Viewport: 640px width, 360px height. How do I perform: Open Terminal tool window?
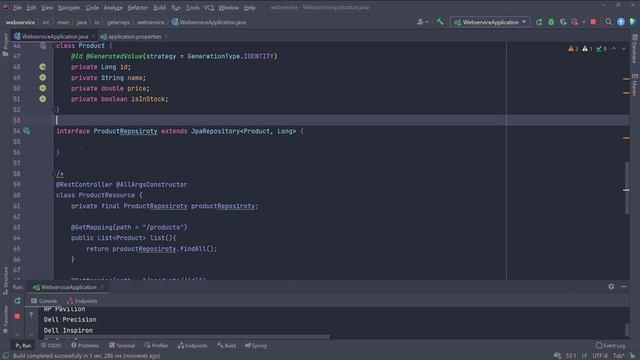(122, 345)
